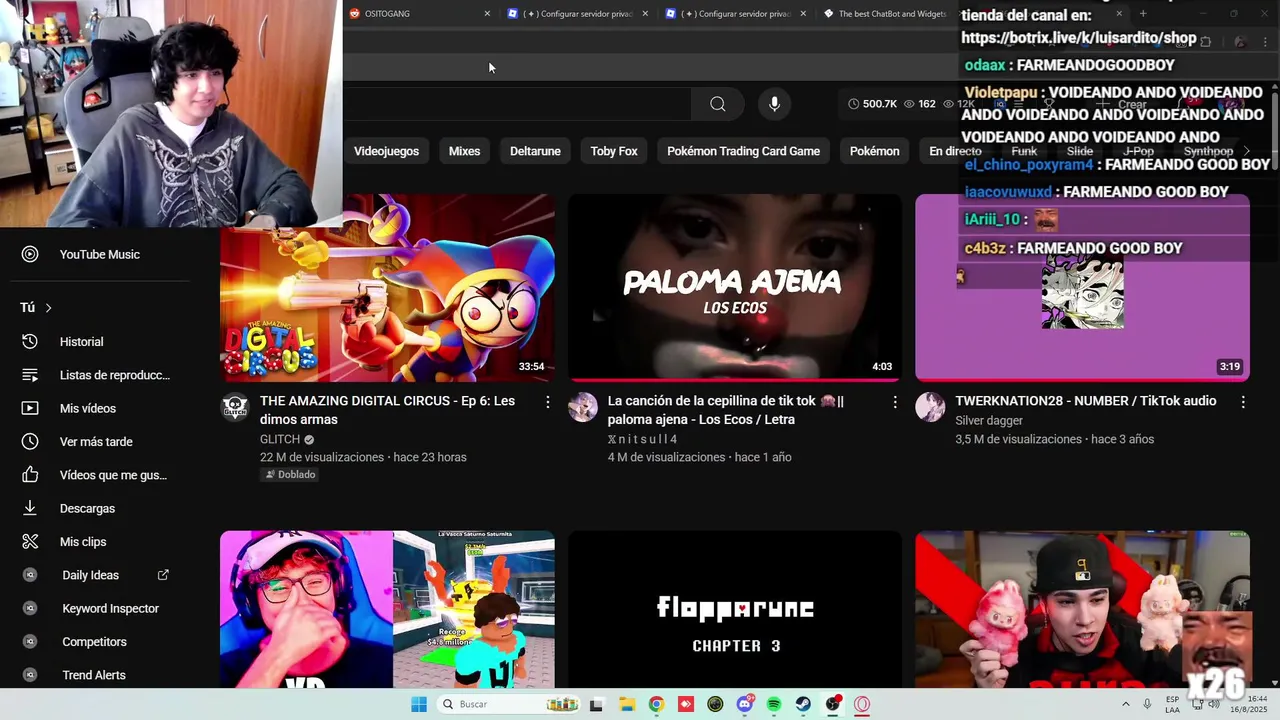The width and height of the screenshot is (1280, 720).
Task: Open File Explorer from taskbar
Action: 626,704
